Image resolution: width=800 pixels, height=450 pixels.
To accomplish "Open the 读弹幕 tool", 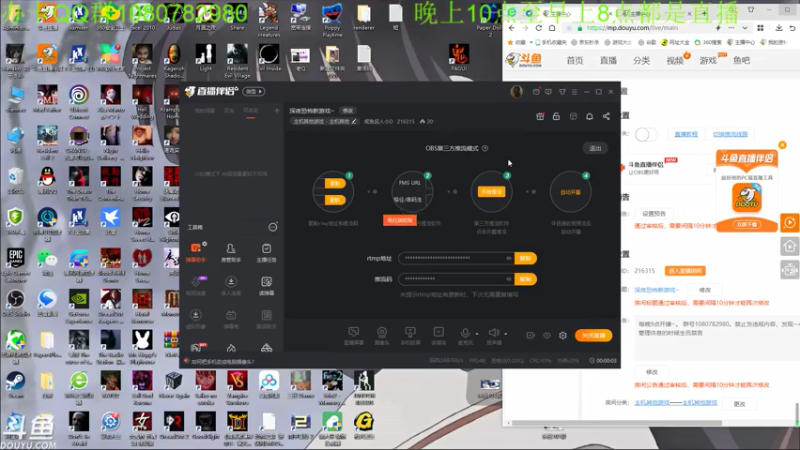I will [x=266, y=285].
